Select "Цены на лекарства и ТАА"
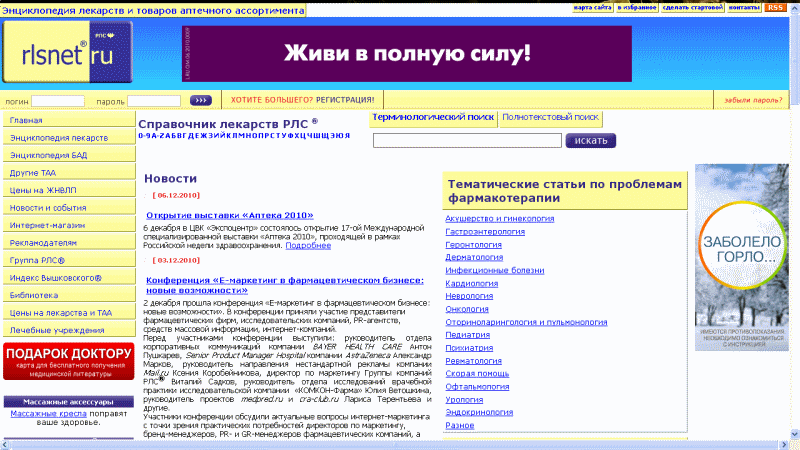 [x=69, y=313]
